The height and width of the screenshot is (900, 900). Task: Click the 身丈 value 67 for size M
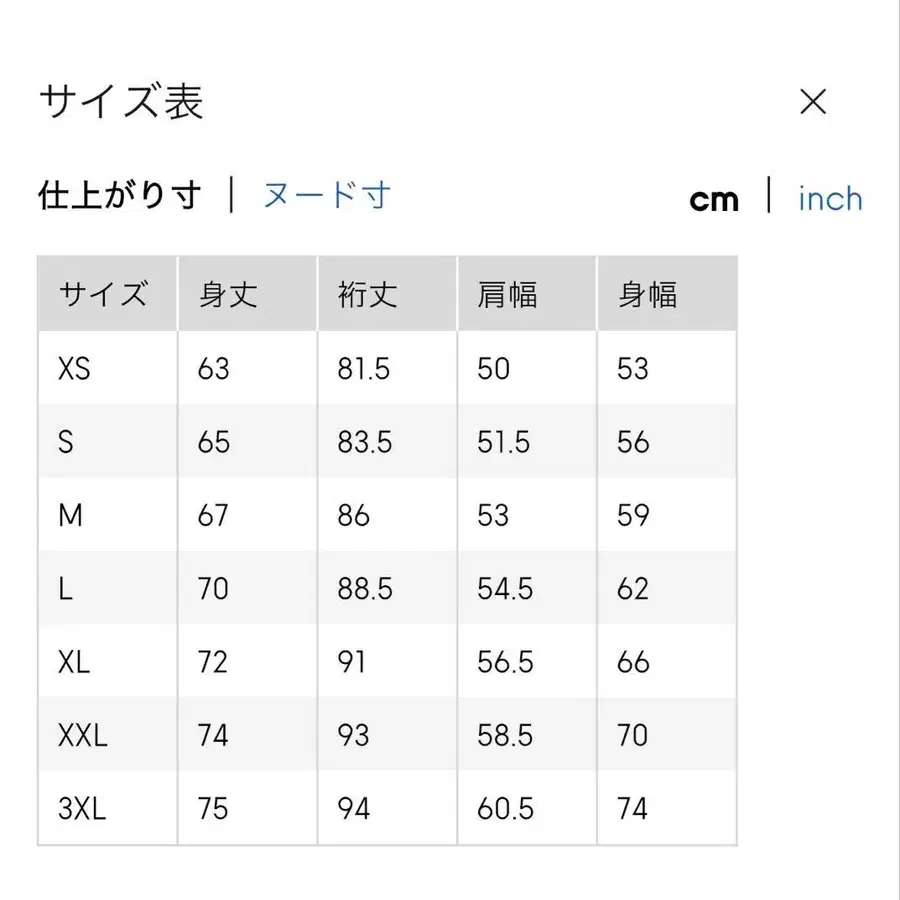(212, 515)
